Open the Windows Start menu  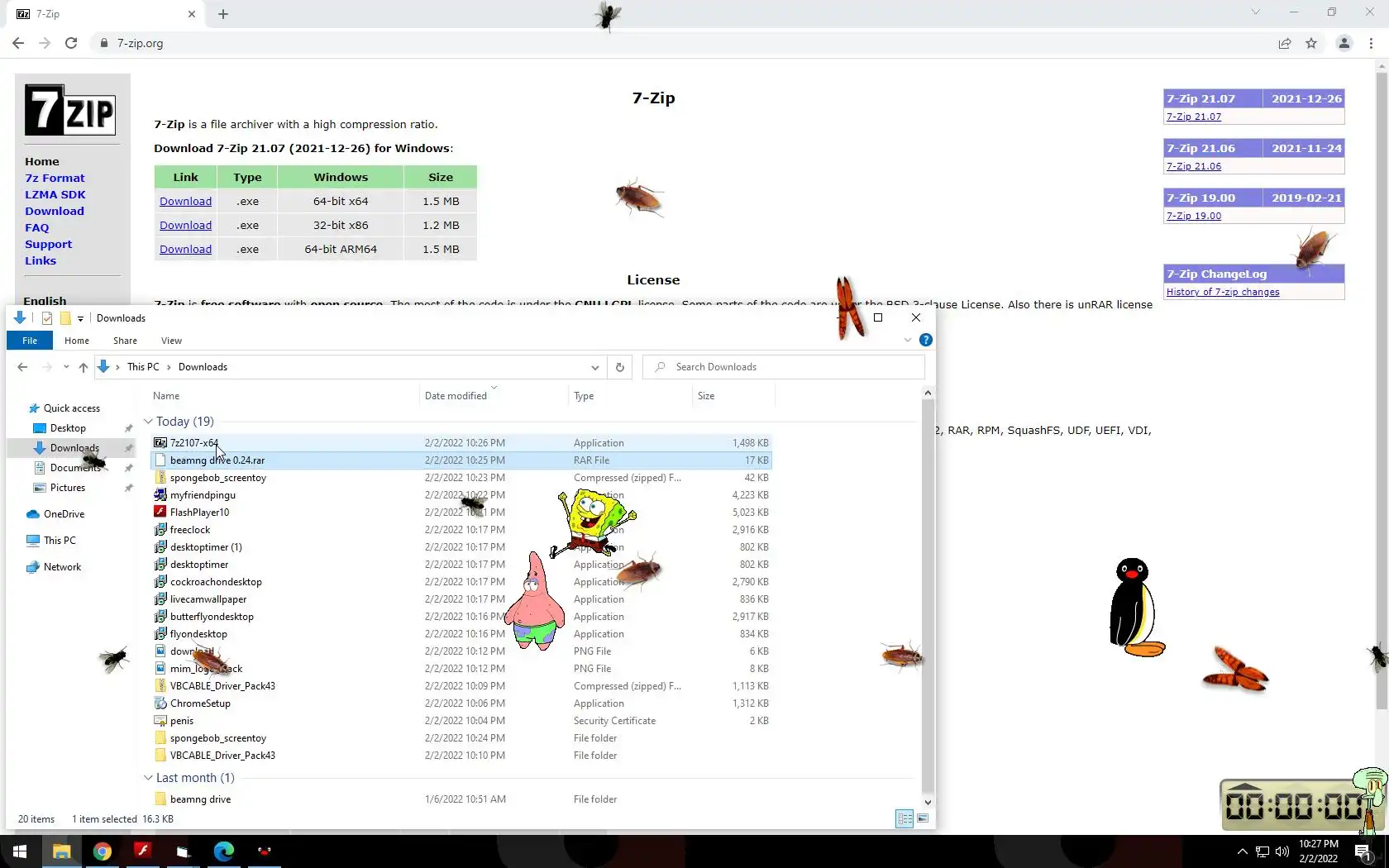[x=20, y=851]
